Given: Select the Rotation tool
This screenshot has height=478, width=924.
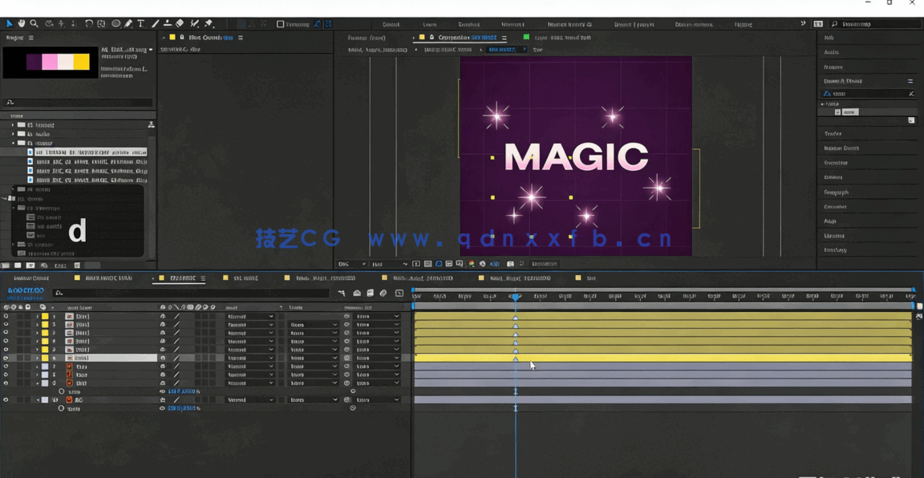Looking at the screenshot, I should tap(89, 23).
